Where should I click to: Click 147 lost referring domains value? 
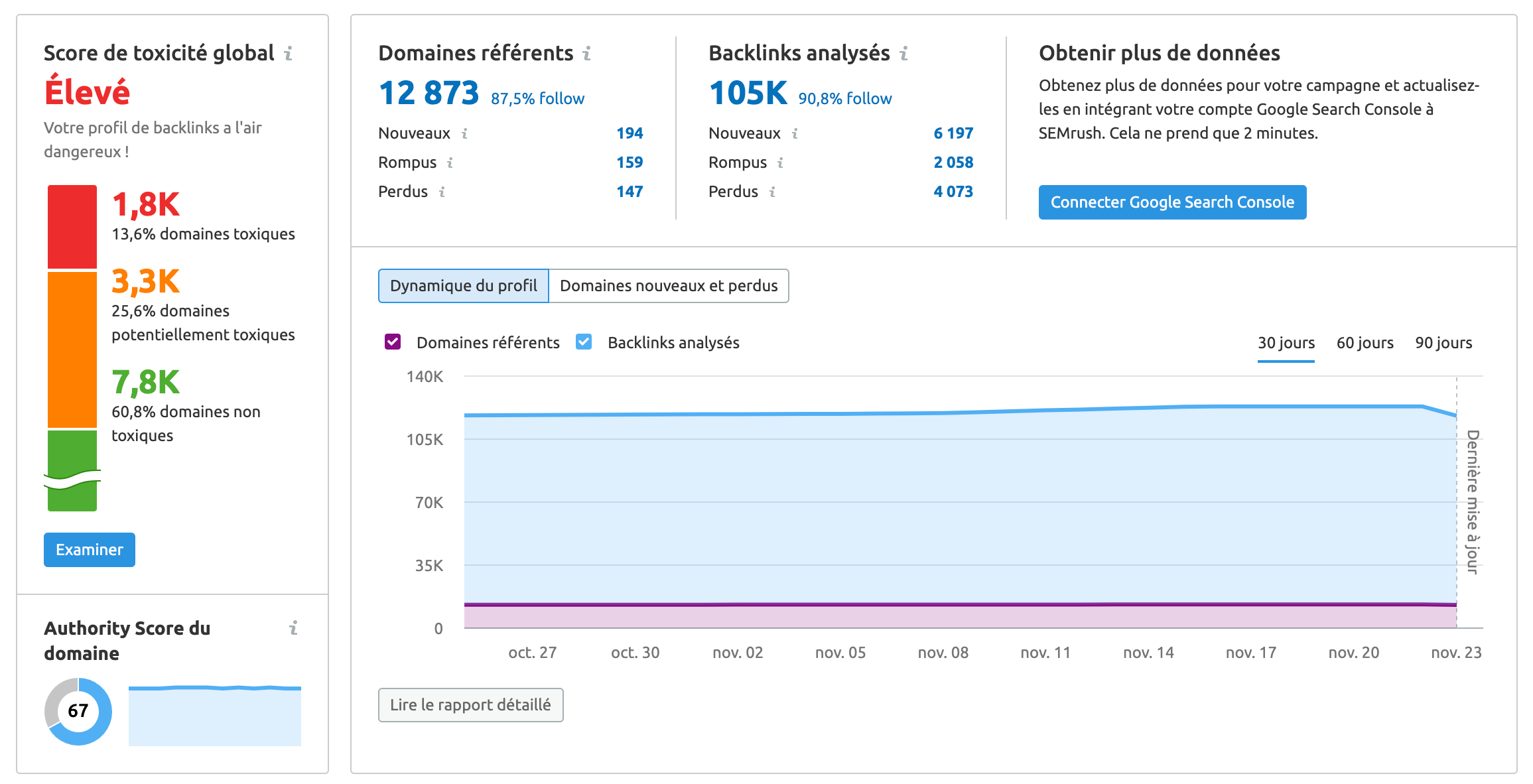click(630, 192)
